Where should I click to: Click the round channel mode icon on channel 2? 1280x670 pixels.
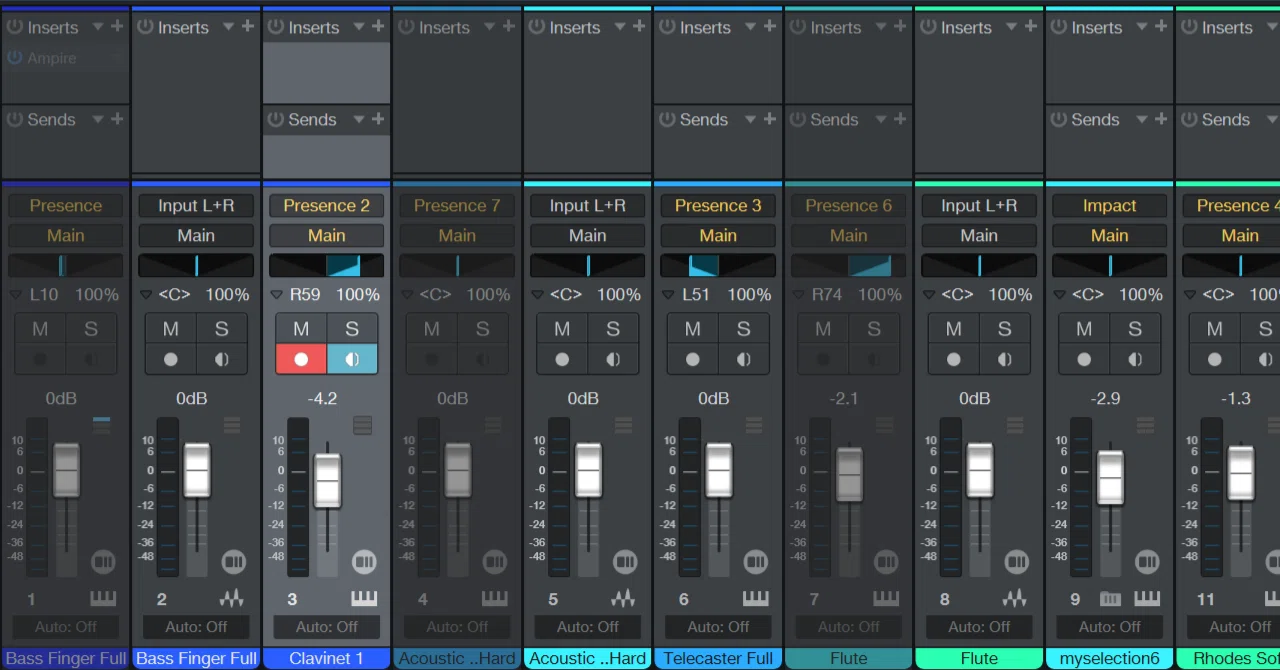pos(233,562)
